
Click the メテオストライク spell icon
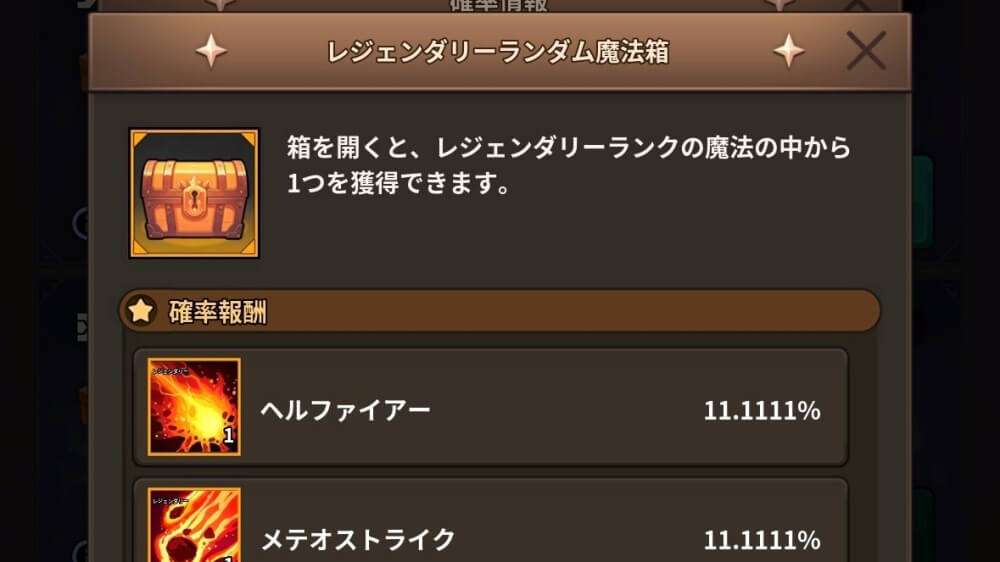tap(194, 525)
